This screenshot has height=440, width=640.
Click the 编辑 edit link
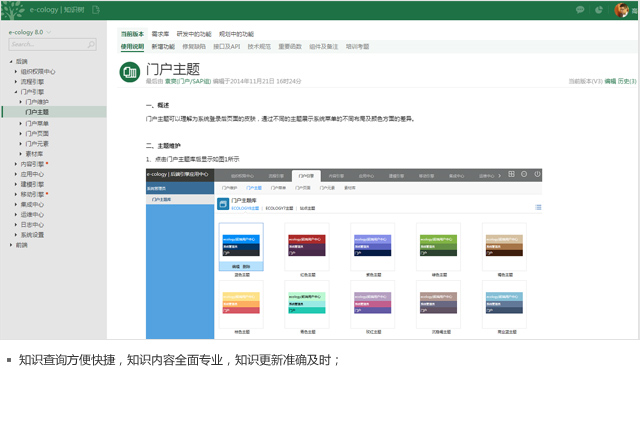[610, 80]
